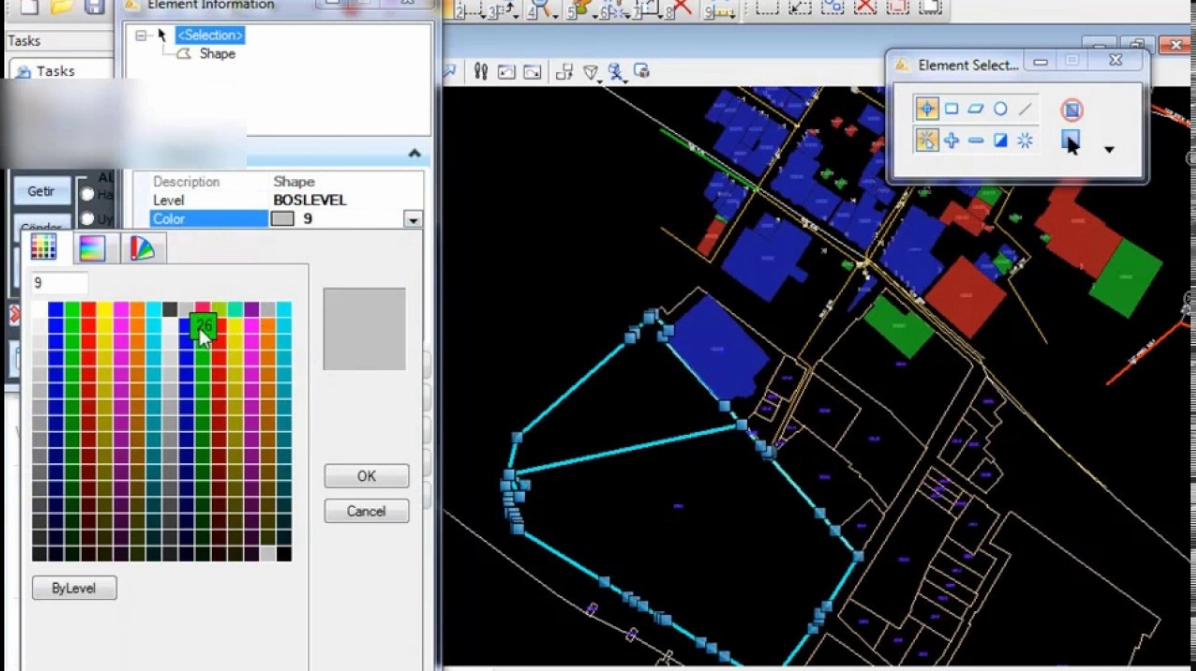Click the Save disk icon
The height and width of the screenshot is (671, 1196).
(x=95, y=8)
